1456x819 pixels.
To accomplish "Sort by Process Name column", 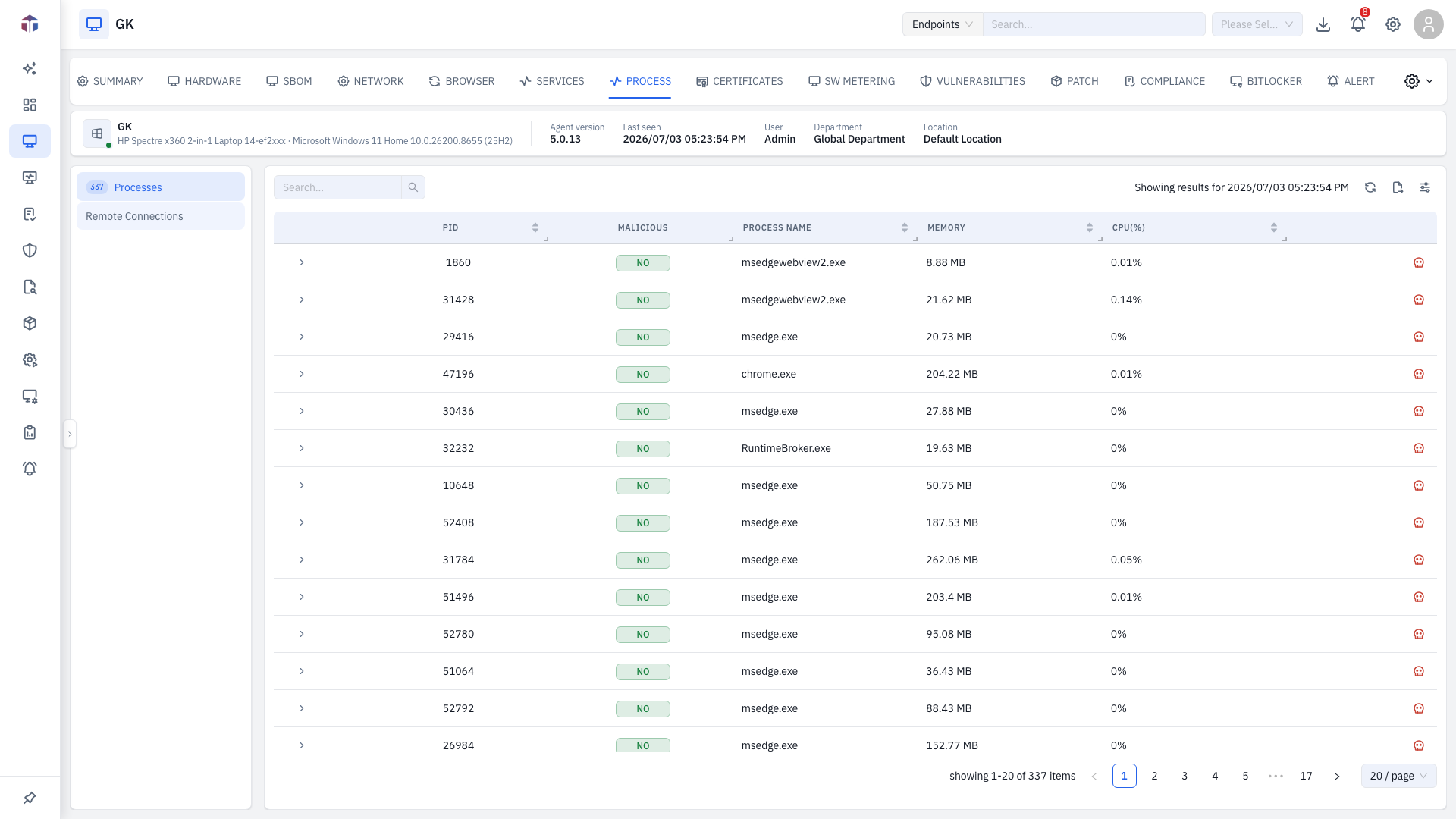I will coord(905,227).
